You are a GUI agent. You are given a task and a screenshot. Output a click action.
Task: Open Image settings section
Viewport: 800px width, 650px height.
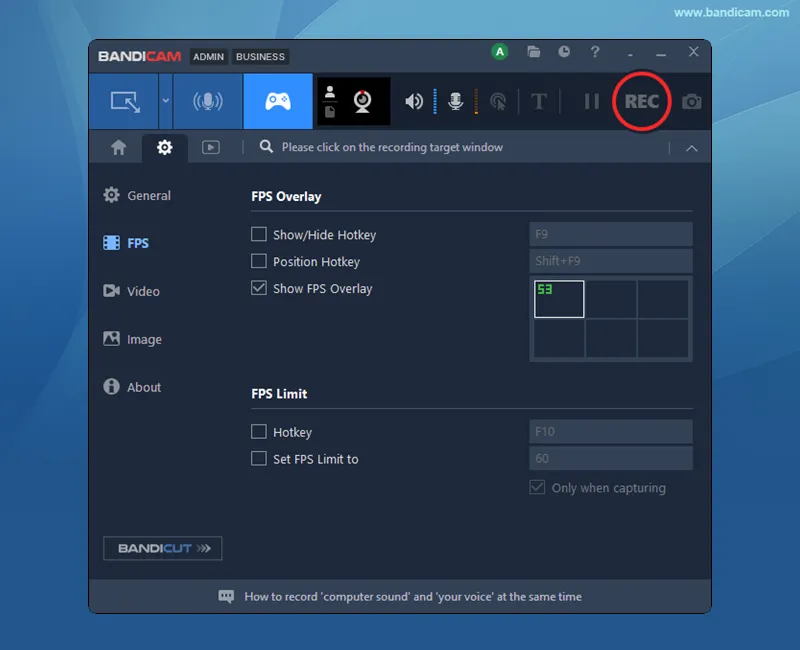coord(133,339)
